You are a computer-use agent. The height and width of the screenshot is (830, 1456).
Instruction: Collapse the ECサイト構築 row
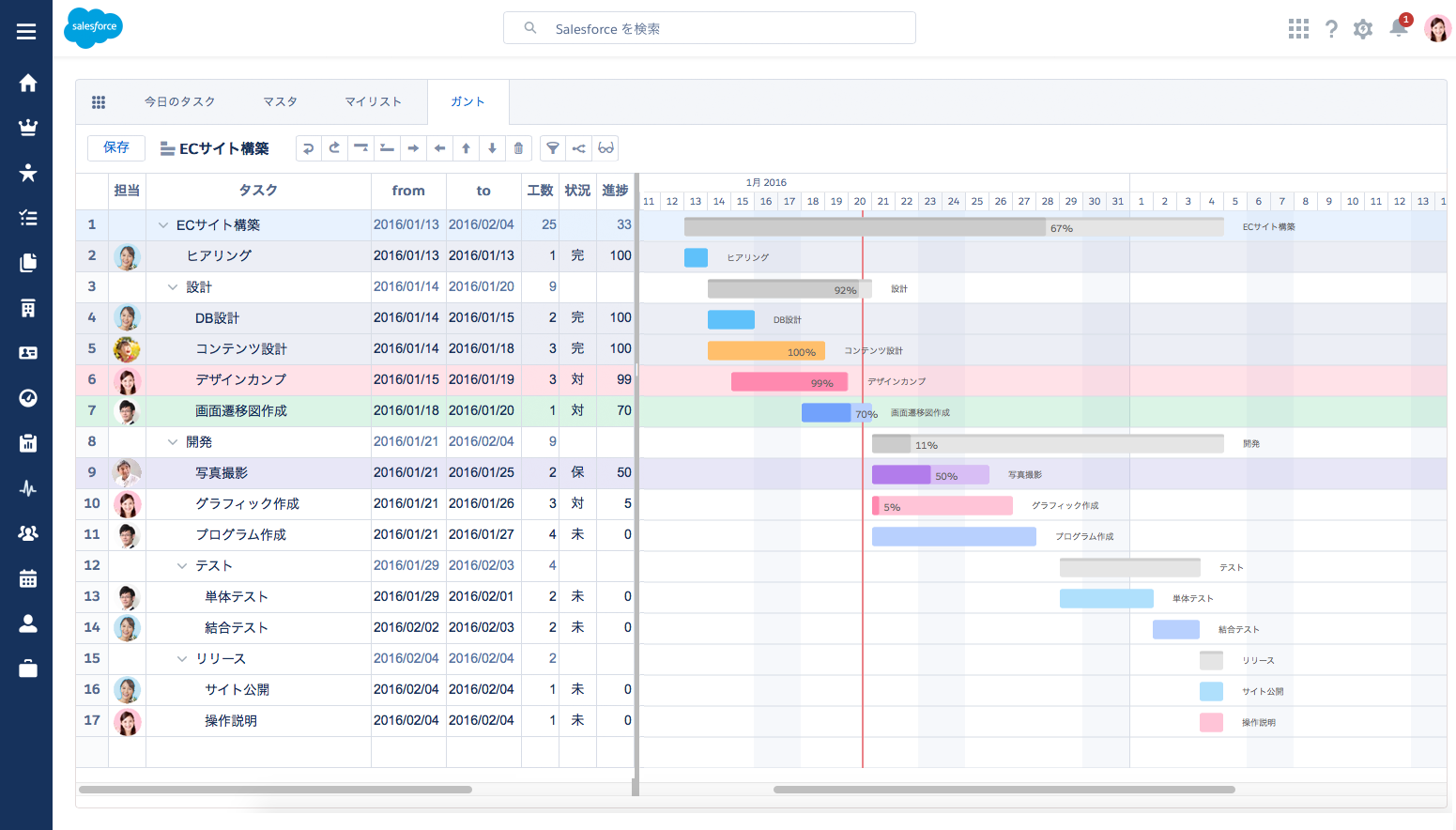163,225
